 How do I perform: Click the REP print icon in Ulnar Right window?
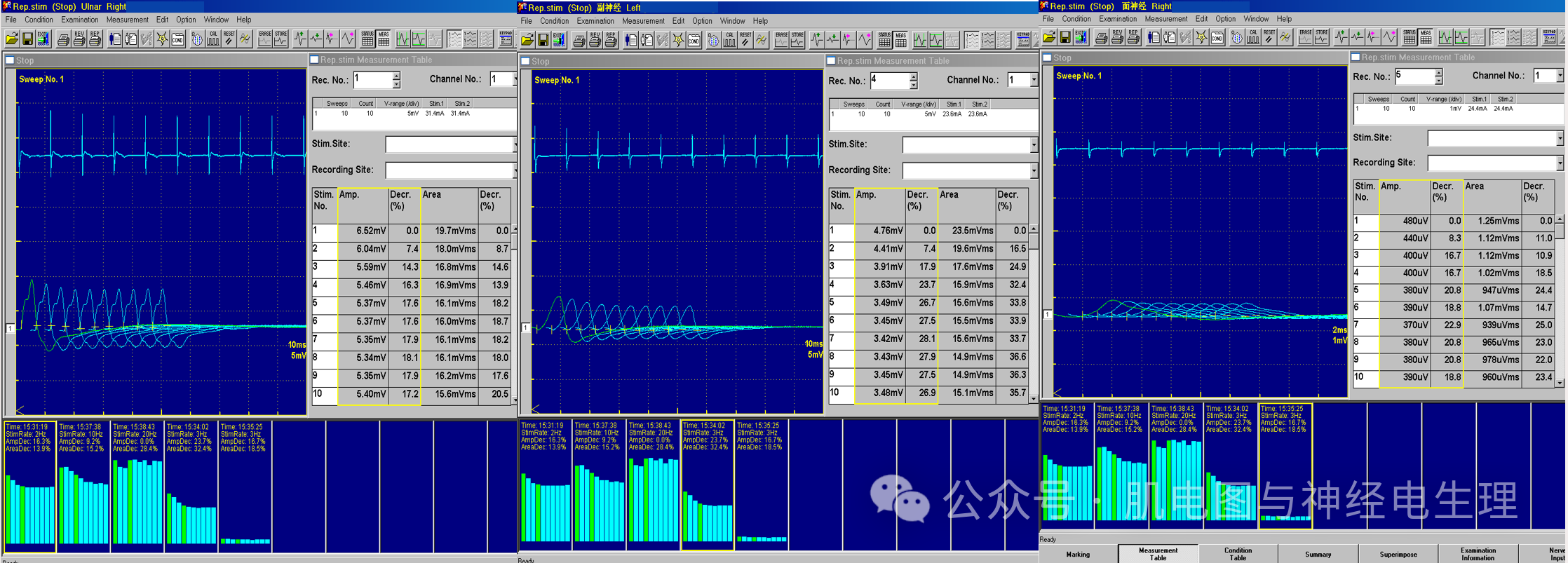pos(95,39)
